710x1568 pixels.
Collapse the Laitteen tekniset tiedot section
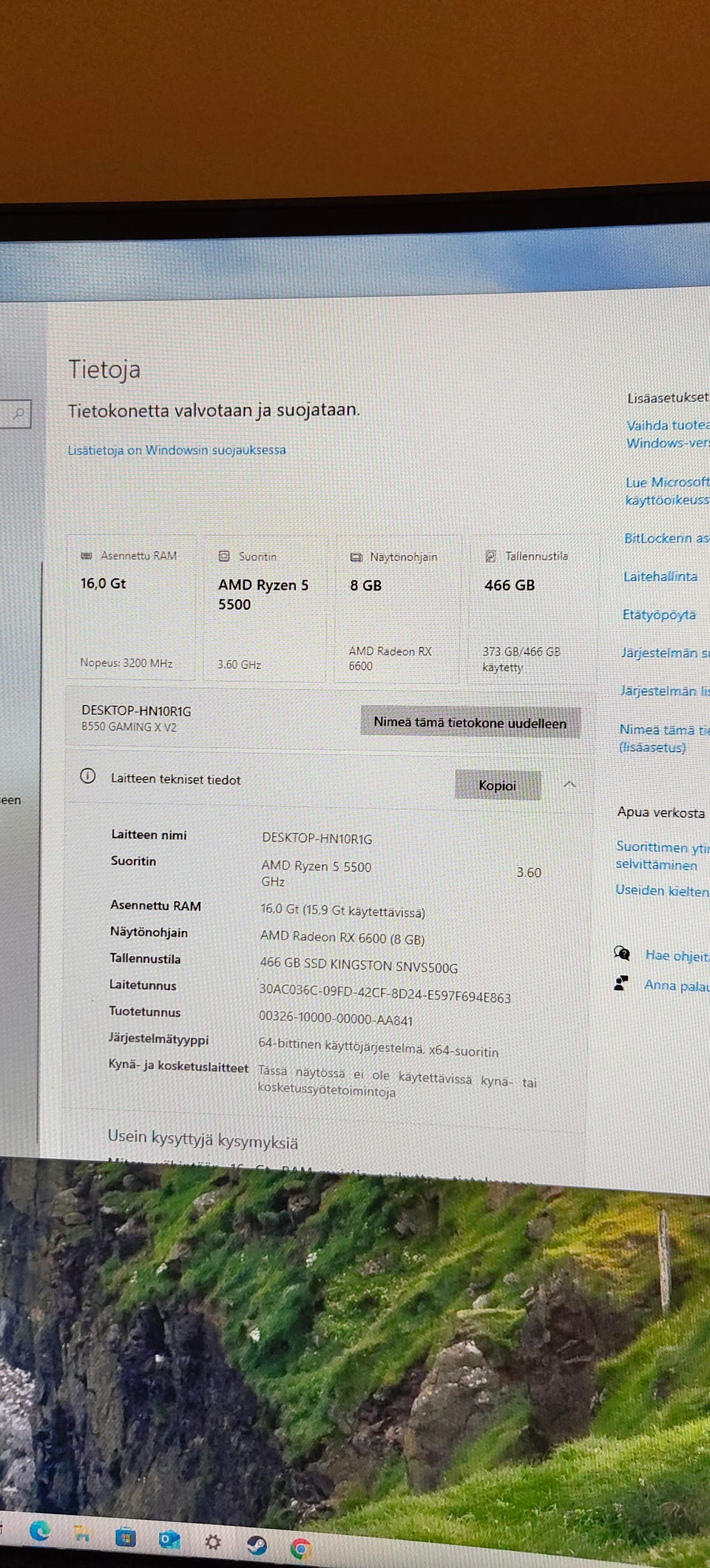[569, 785]
